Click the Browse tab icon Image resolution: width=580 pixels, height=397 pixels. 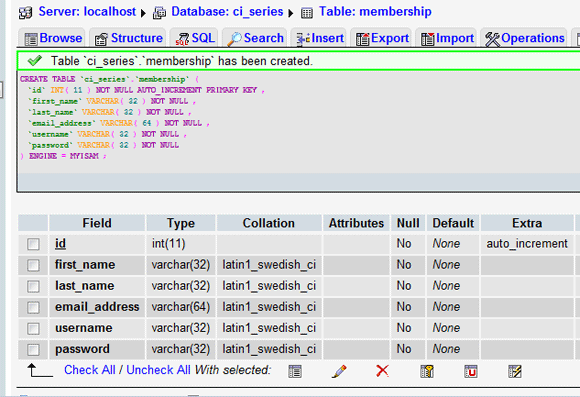[31, 39]
